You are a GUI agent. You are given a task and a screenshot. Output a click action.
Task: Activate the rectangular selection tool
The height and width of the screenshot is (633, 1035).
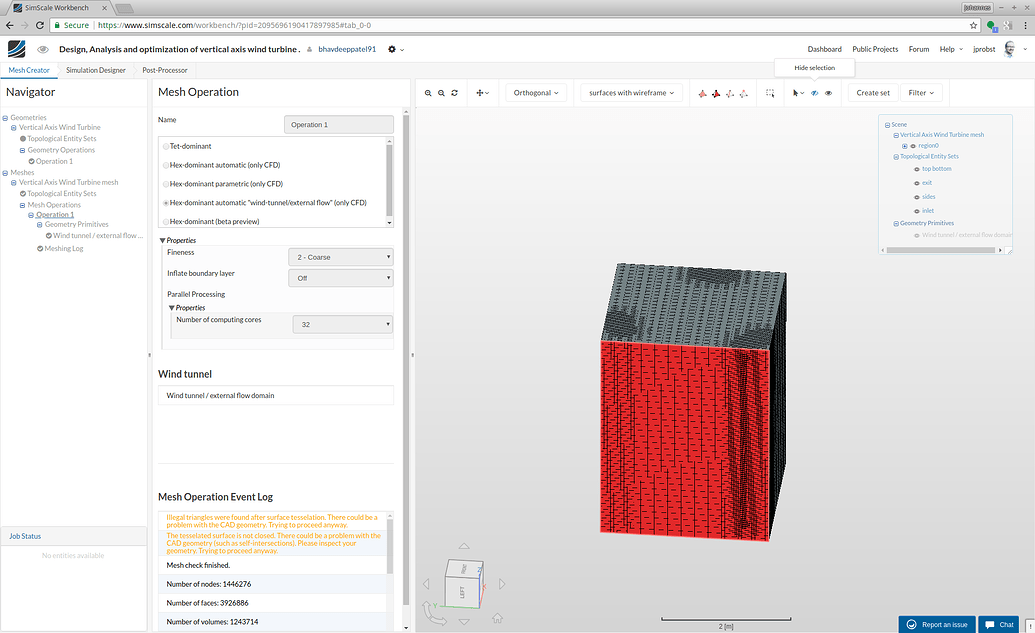tap(770, 92)
